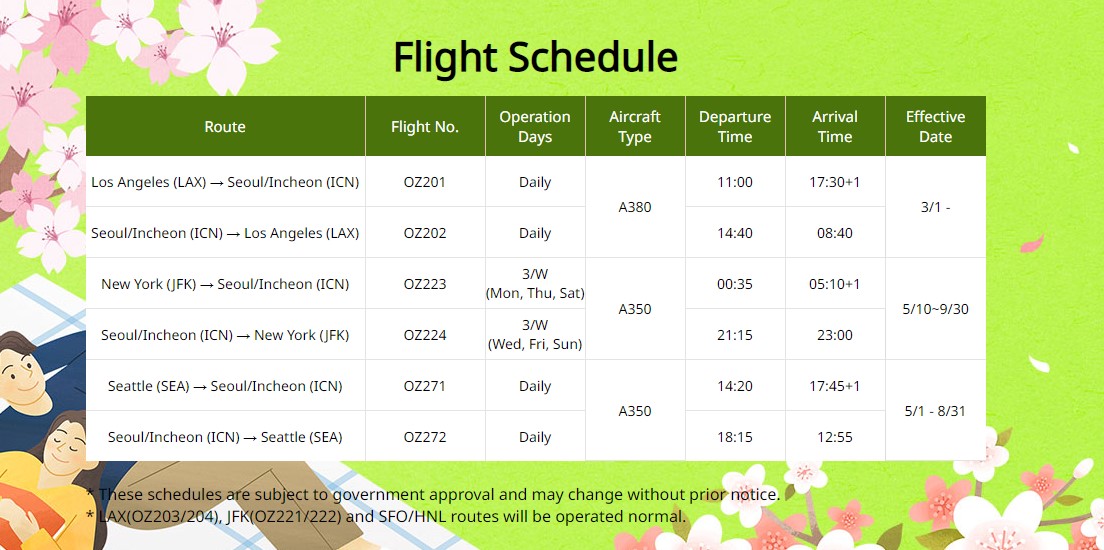Click the Flight No. column header
This screenshot has height=550, width=1104.
pos(425,127)
